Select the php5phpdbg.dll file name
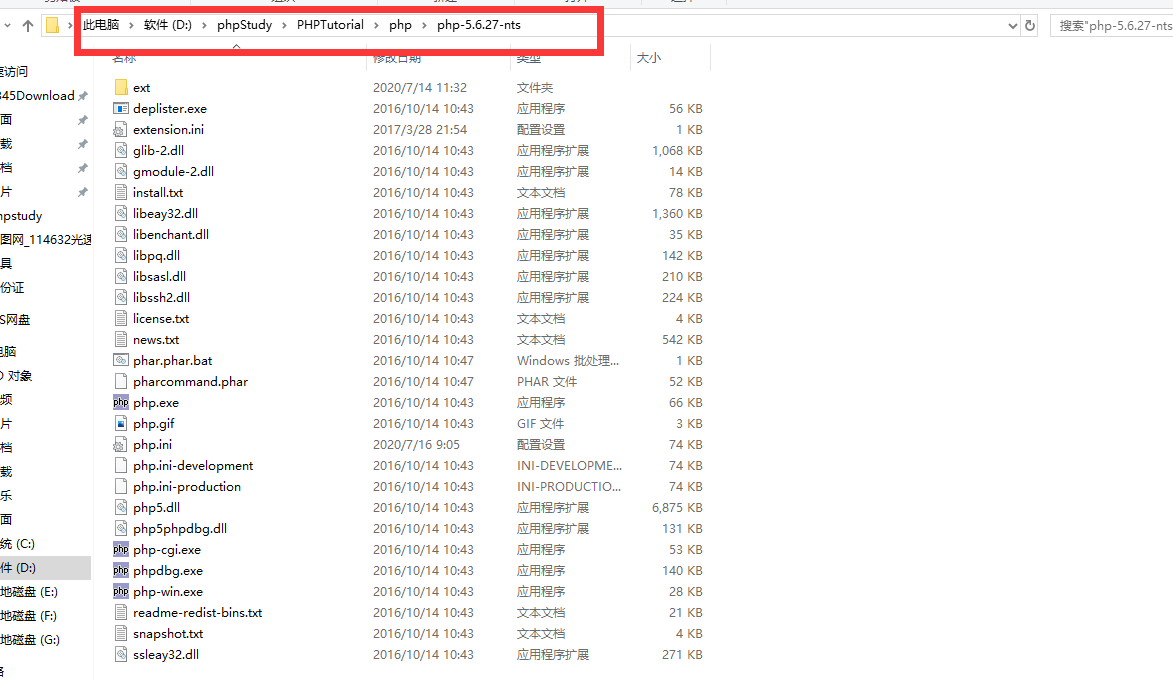Screen dimensions: 1173x680 [x=180, y=528]
